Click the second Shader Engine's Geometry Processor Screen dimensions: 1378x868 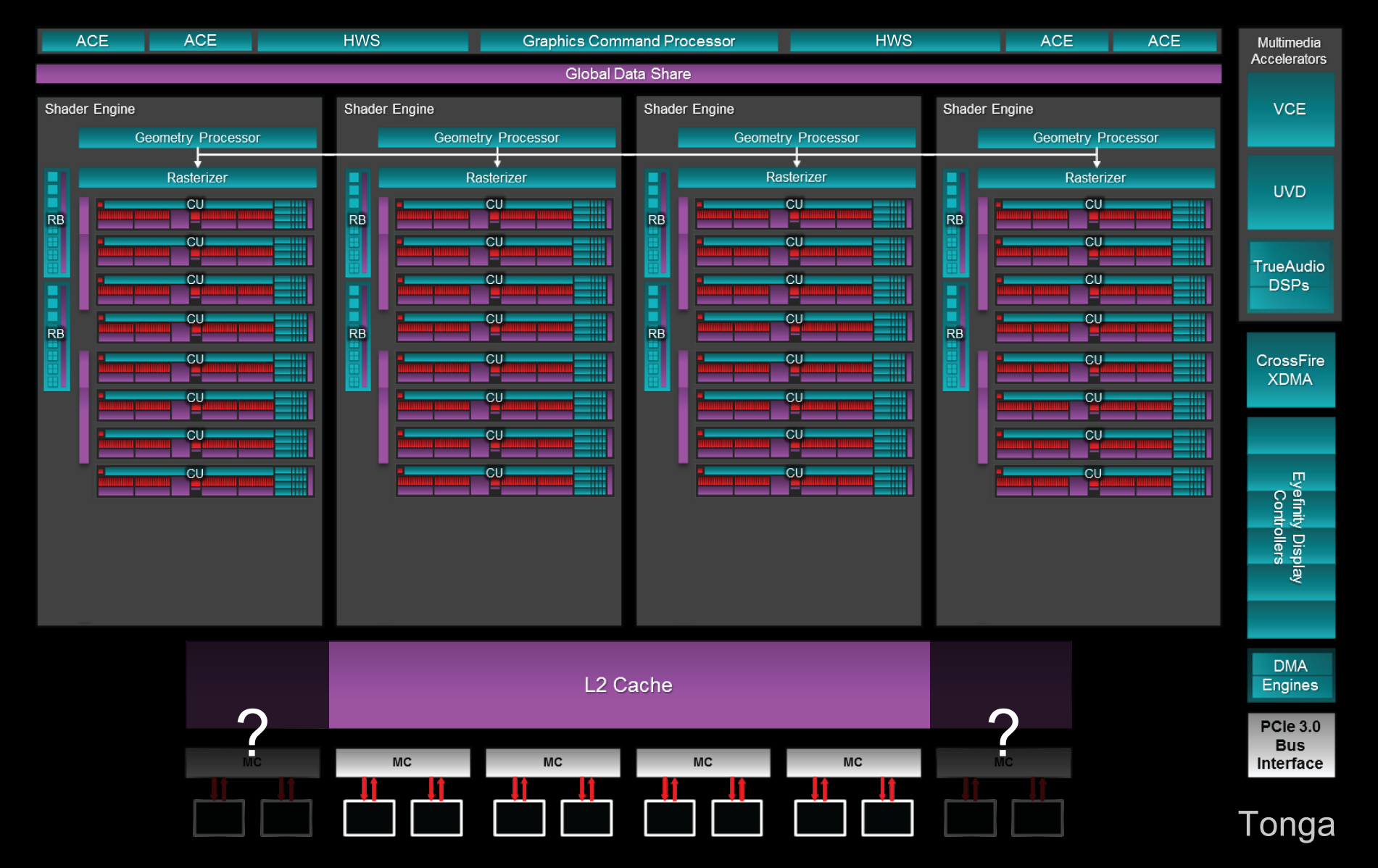pos(497,138)
